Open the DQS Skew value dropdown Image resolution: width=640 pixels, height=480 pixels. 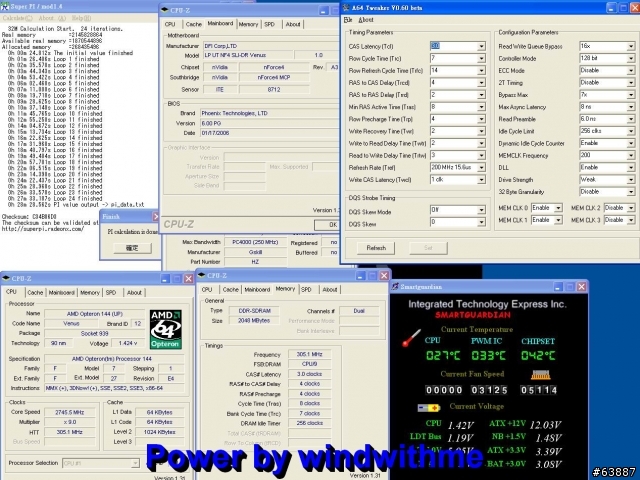pos(482,222)
